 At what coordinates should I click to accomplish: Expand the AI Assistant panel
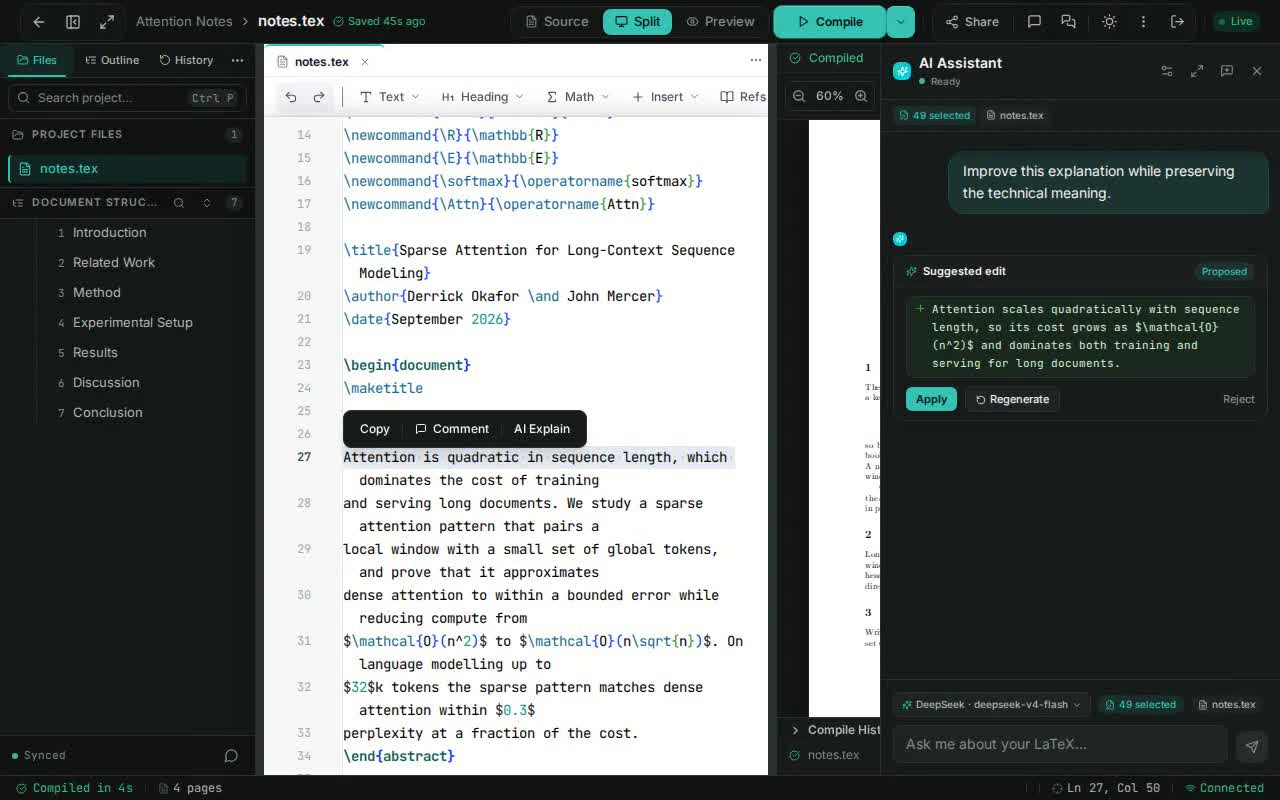1197,71
